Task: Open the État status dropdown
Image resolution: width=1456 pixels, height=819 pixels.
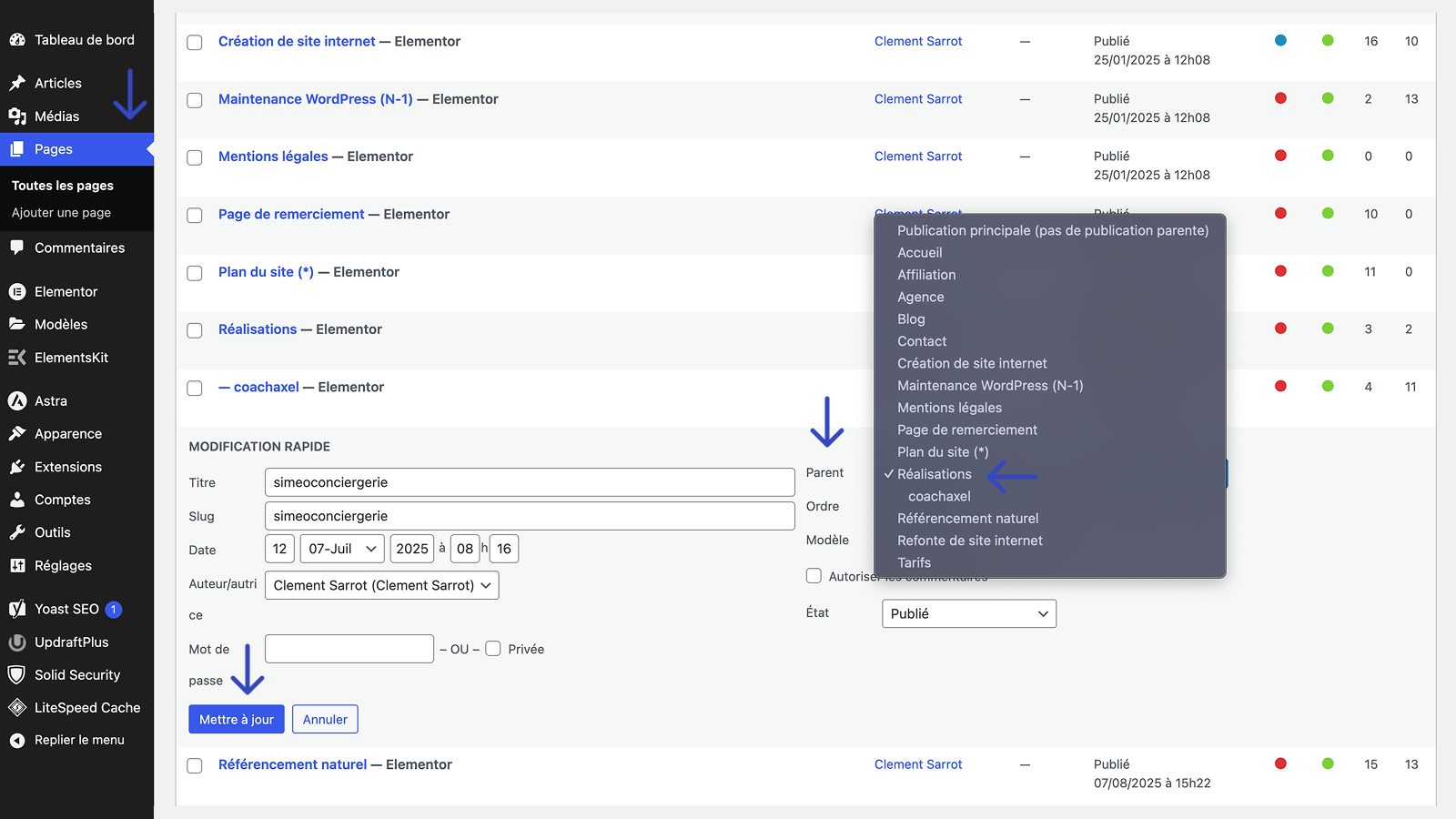Action: [x=968, y=613]
